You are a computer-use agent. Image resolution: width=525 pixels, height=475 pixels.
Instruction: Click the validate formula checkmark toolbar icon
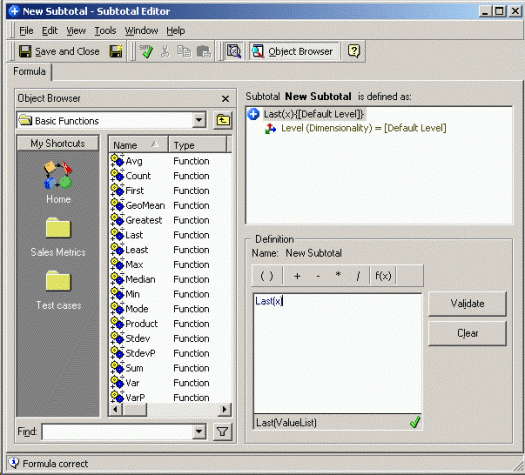[146, 51]
